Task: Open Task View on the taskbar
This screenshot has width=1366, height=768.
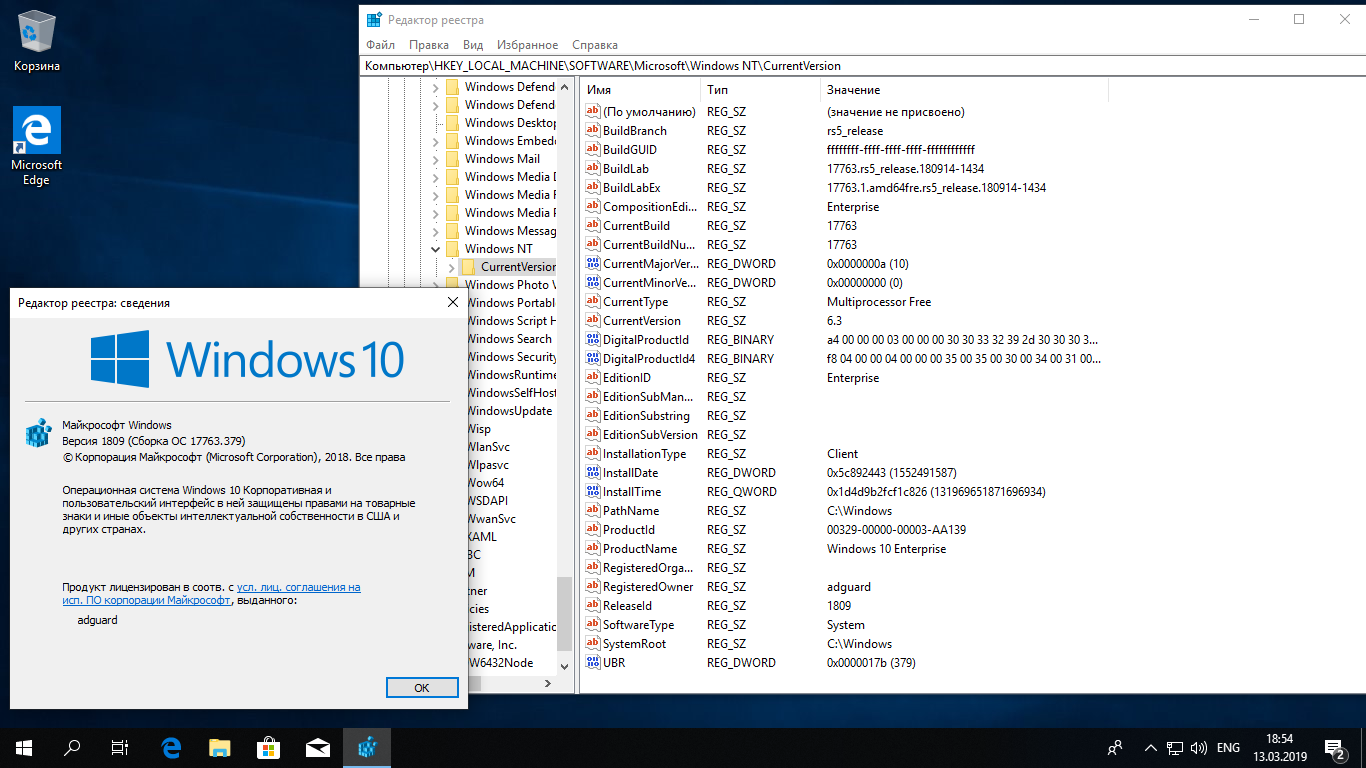Action: 120,747
